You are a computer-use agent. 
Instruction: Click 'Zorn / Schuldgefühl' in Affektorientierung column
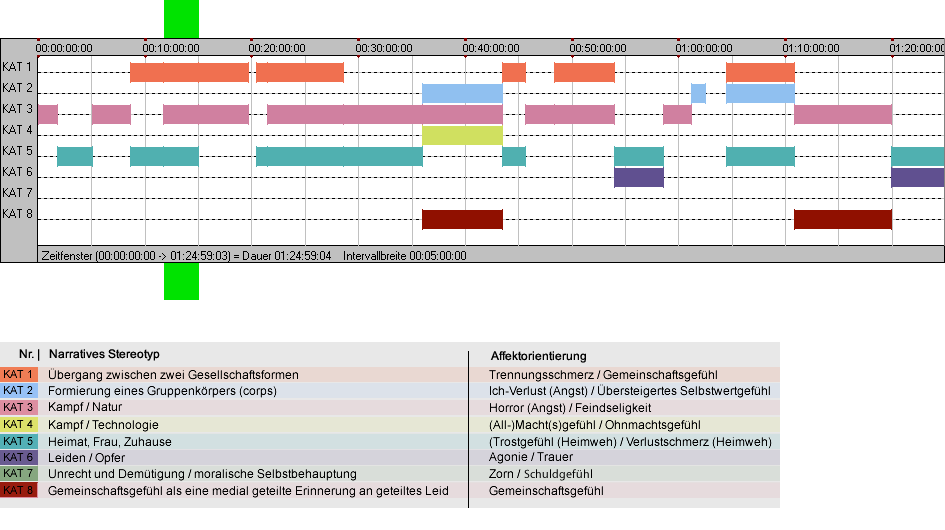tap(541, 474)
